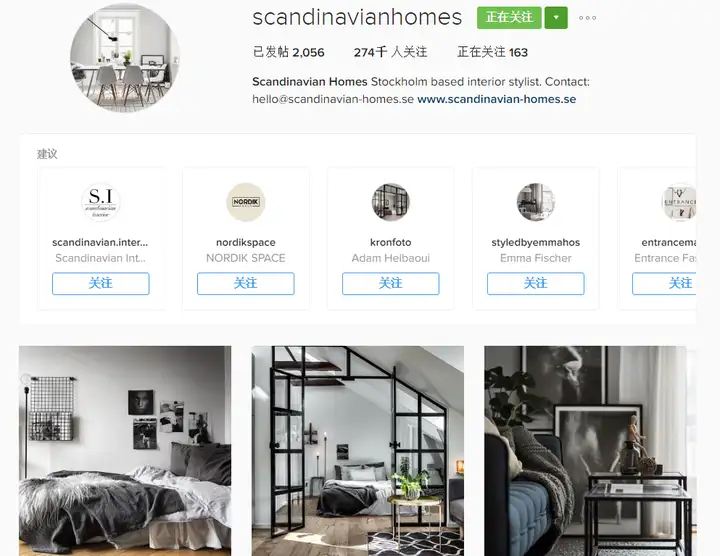Image resolution: width=720 pixels, height=556 pixels.
Task: Expand the green dropdown arrow next to following
Action: 556,18
